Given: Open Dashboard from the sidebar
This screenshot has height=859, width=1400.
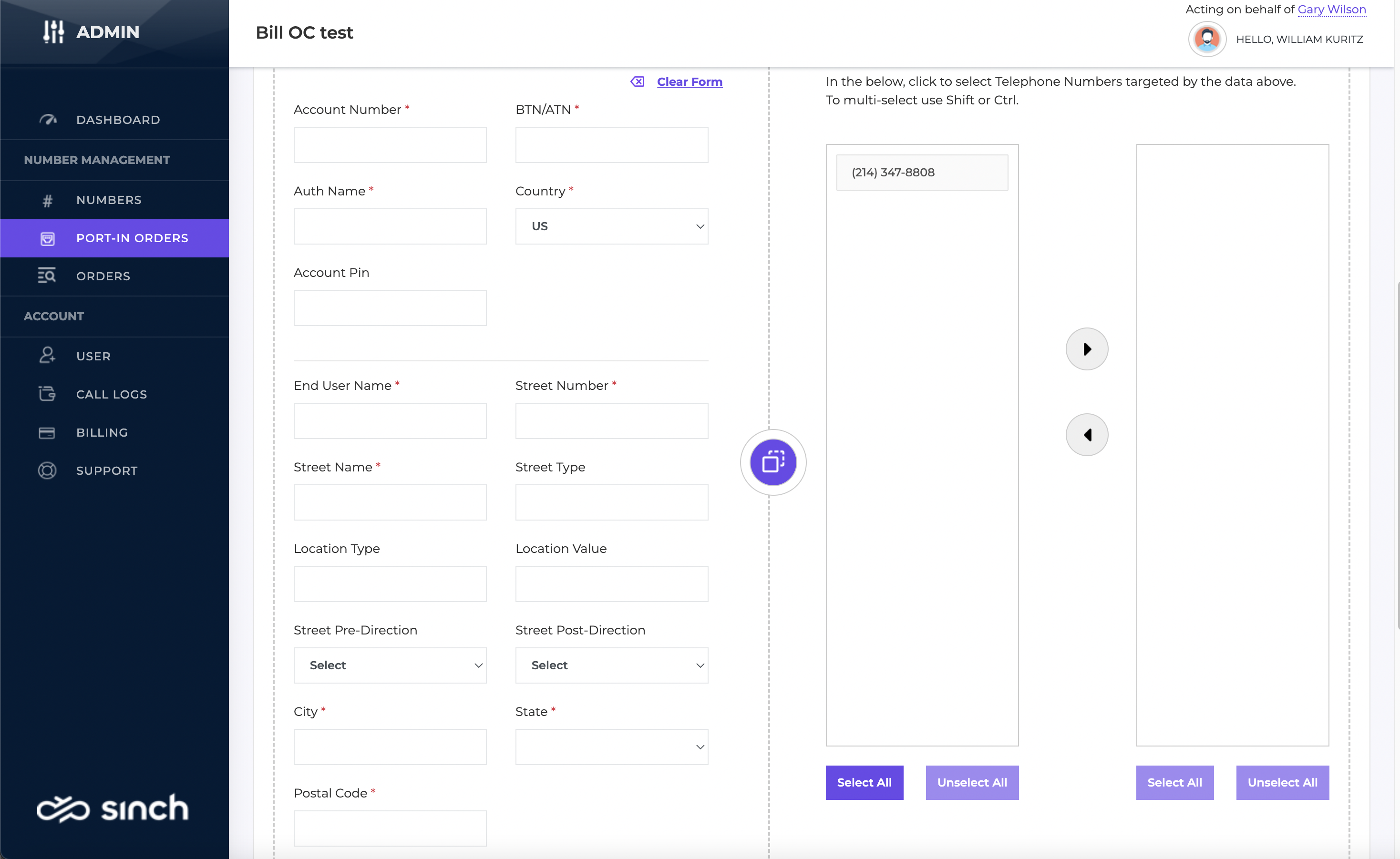Looking at the screenshot, I should point(118,120).
